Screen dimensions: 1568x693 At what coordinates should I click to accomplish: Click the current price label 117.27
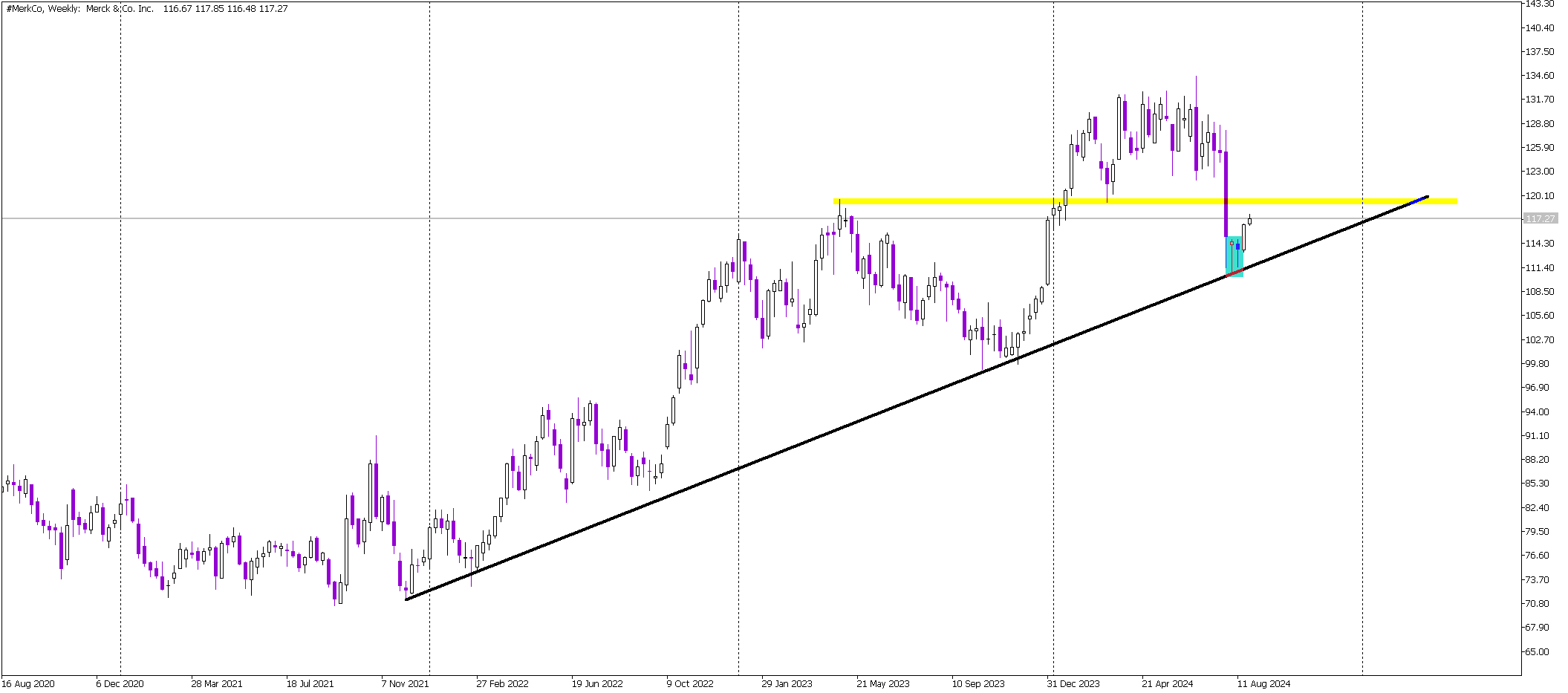[1540, 218]
